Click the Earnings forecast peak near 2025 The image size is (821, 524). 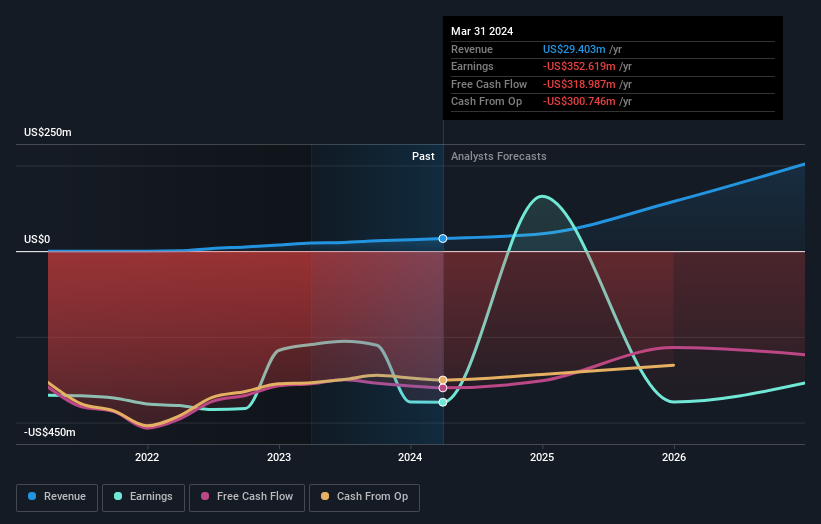(x=542, y=197)
